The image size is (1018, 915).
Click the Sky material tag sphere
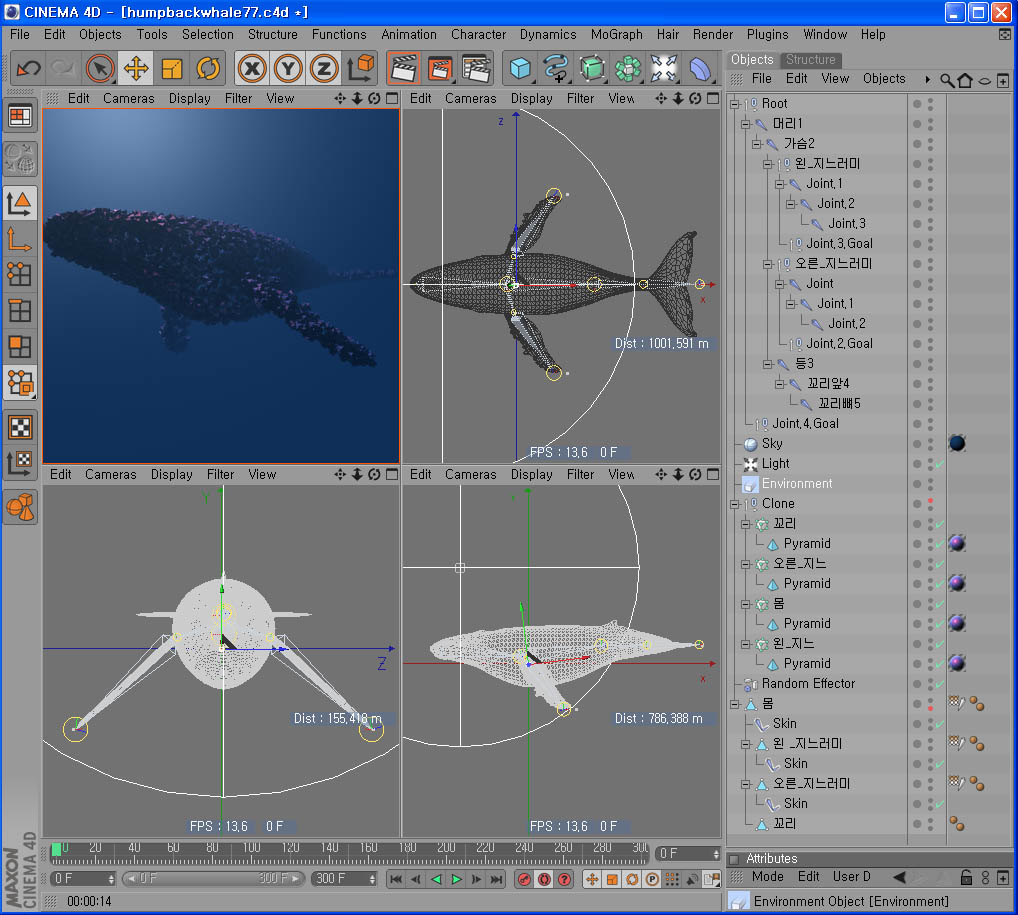tap(957, 444)
